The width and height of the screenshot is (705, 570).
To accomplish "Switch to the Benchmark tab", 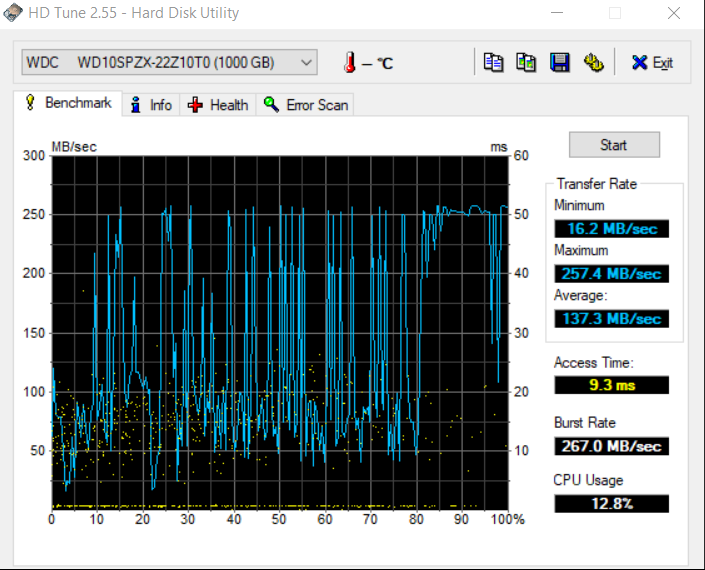I will point(68,104).
